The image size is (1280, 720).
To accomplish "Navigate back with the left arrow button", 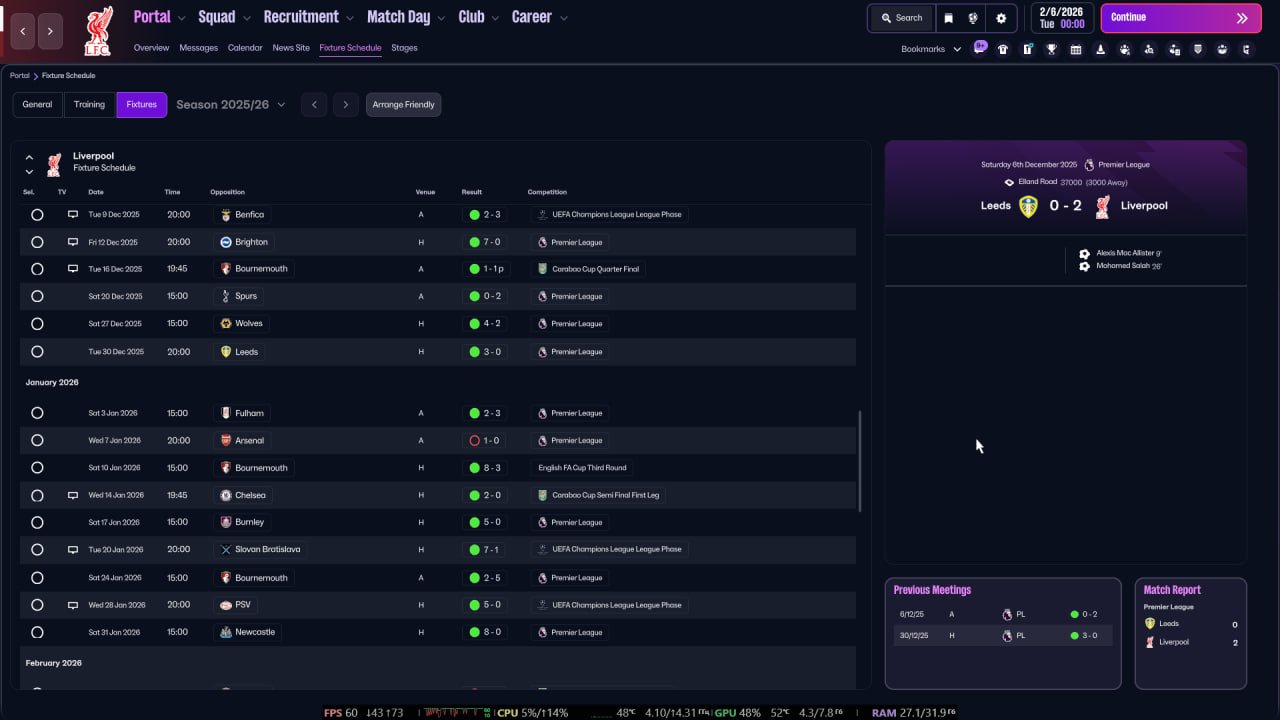I will coord(23,32).
